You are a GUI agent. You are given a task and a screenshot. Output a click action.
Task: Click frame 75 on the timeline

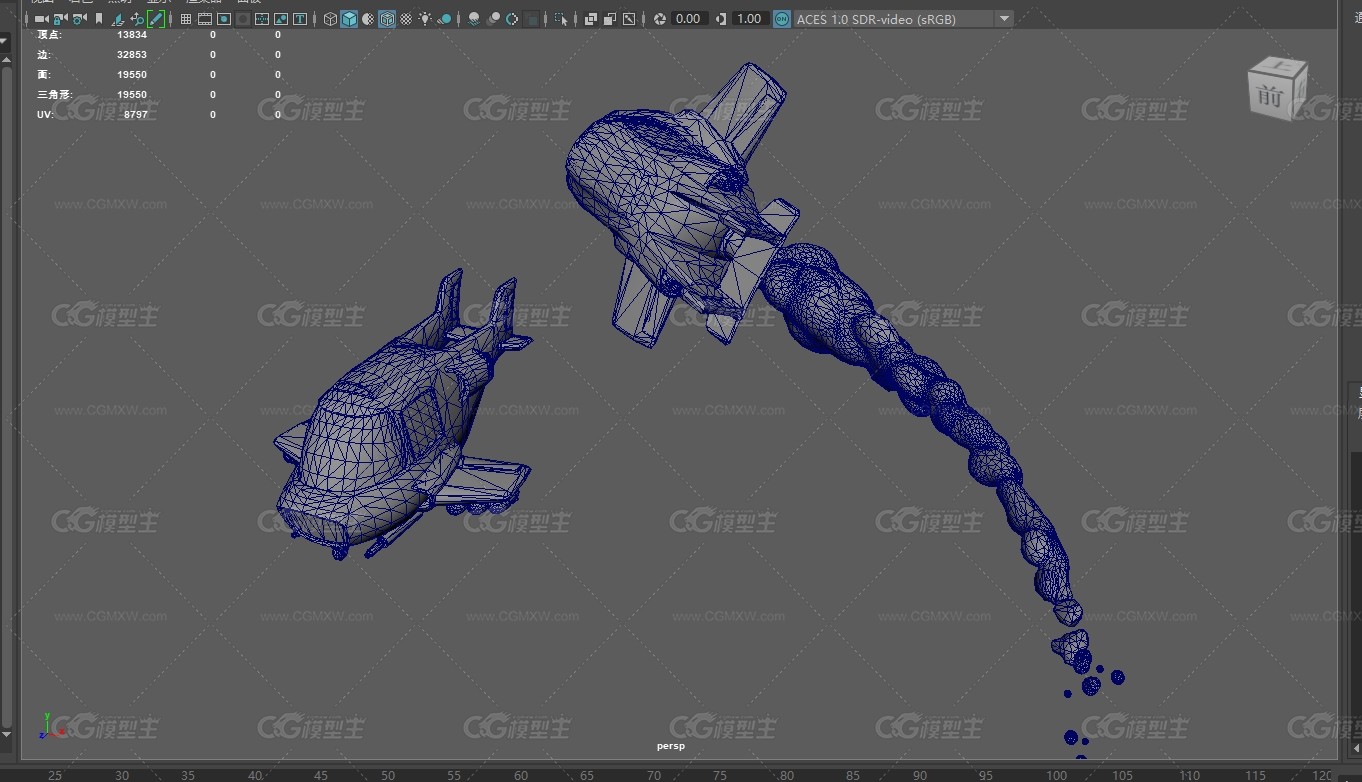click(720, 775)
